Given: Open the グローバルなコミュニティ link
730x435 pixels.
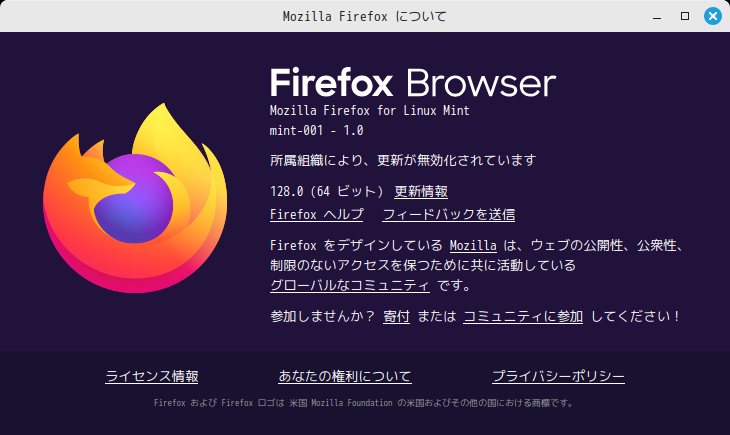Looking at the screenshot, I should (350, 285).
